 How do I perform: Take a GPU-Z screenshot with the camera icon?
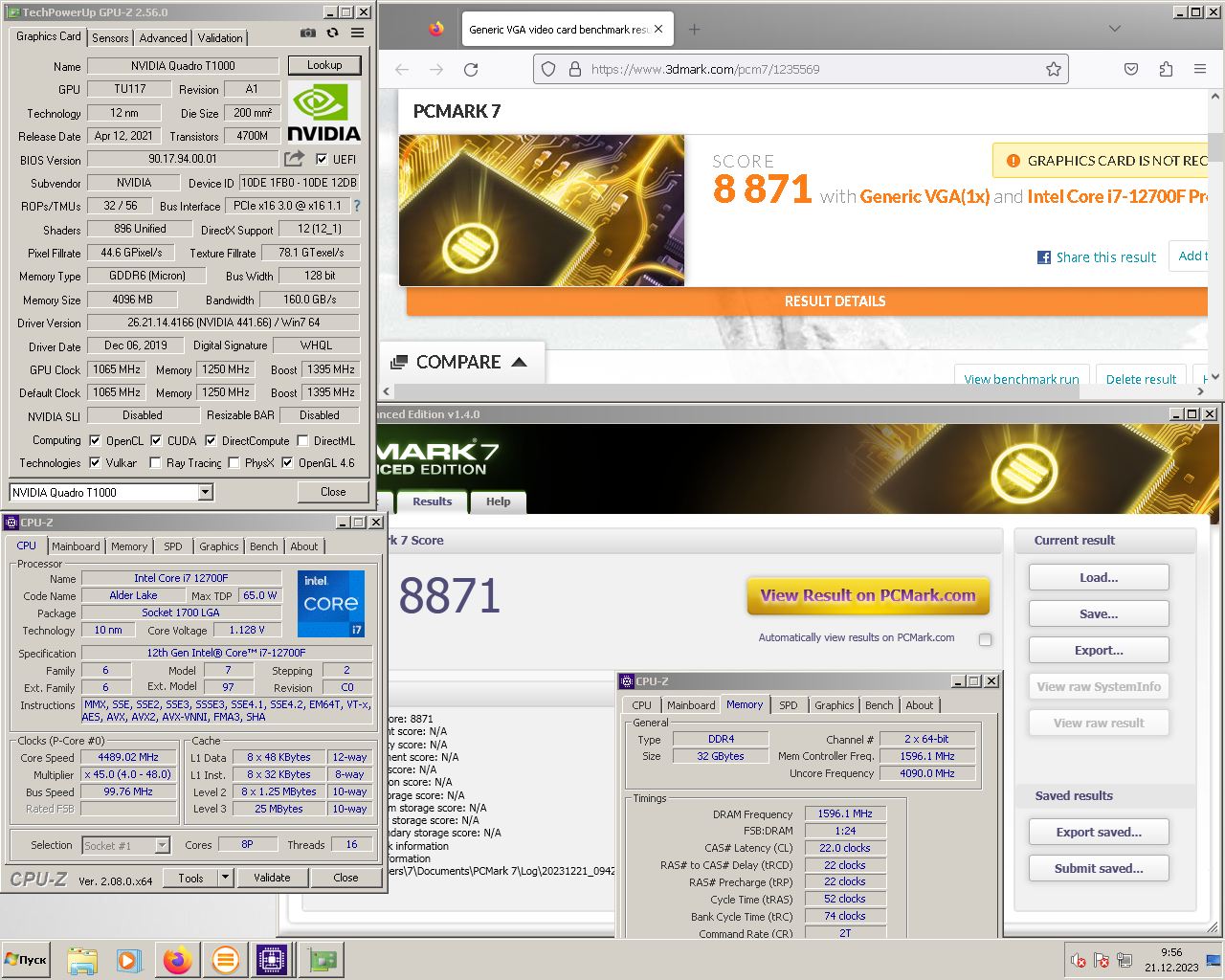pyautogui.click(x=307, y=33)
